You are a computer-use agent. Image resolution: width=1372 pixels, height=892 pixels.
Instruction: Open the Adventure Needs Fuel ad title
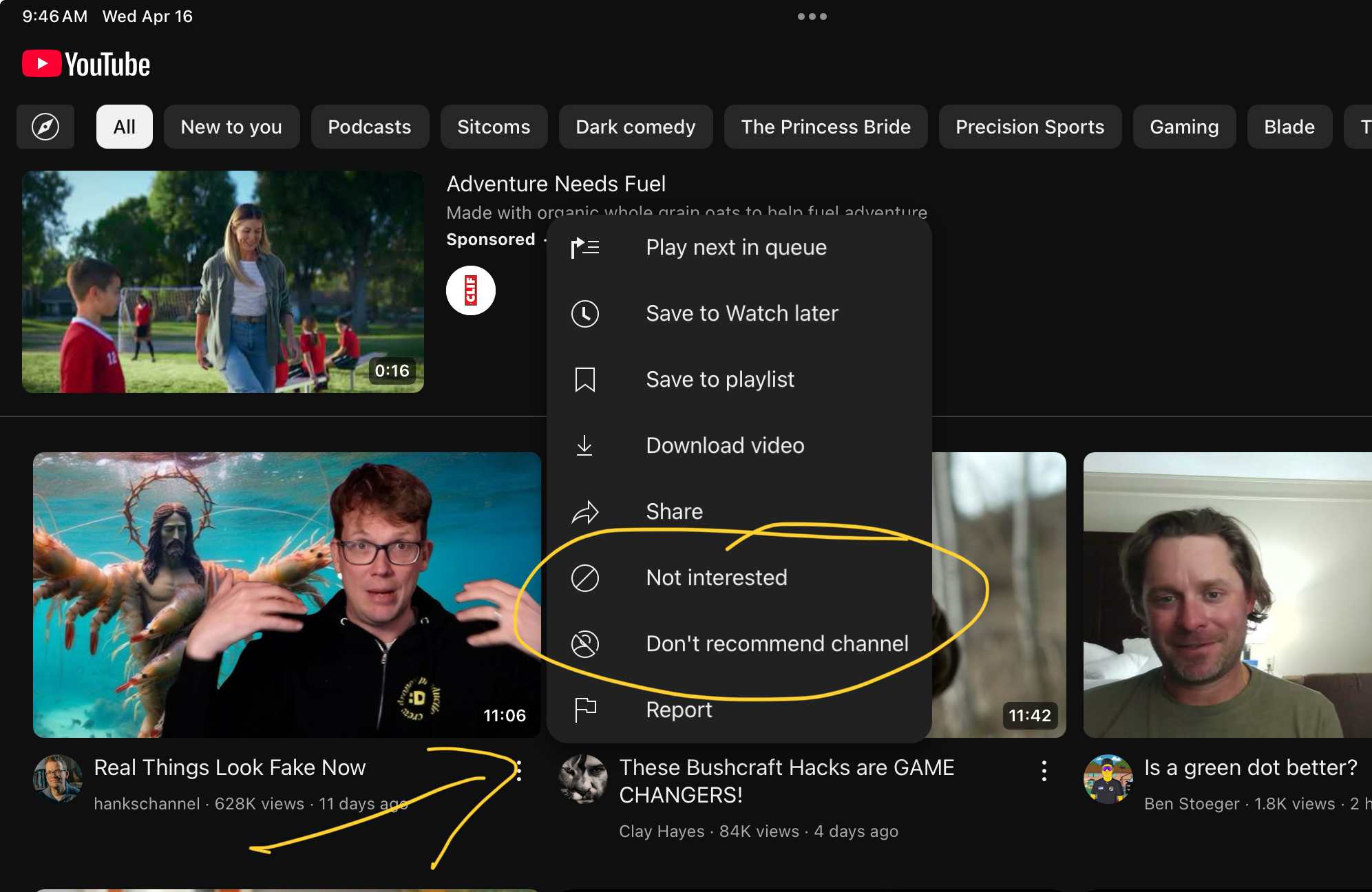click(556, 184)
